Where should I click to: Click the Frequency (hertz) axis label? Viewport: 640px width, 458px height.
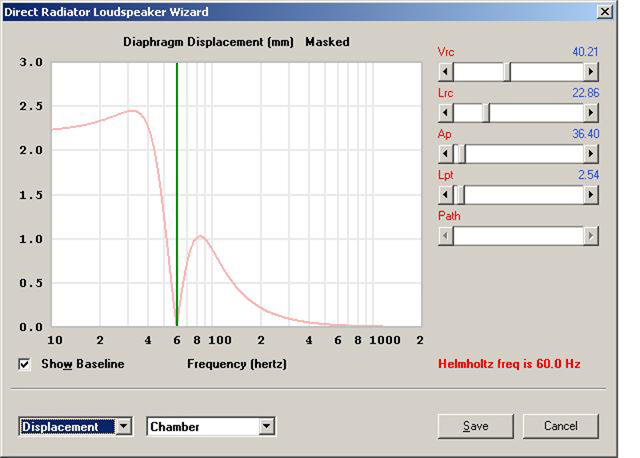[237, 364]
